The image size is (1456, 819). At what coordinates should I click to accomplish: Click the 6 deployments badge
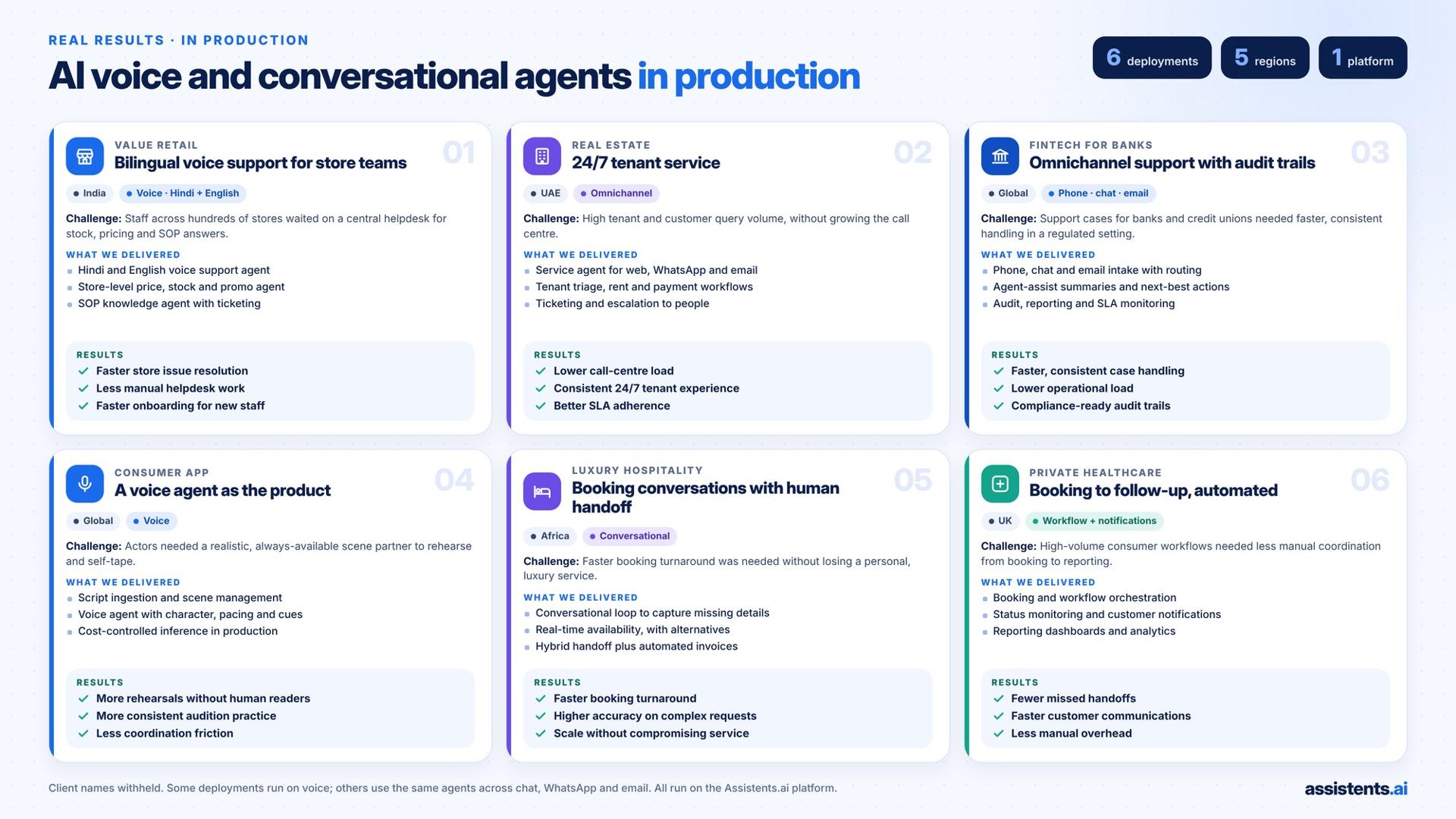tap(1152, 58)
